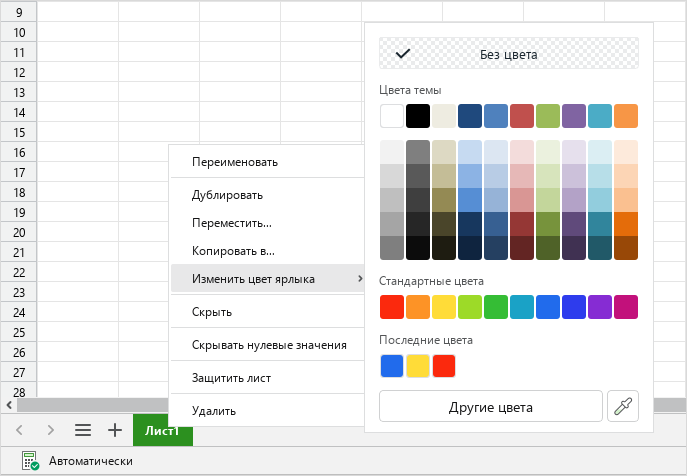Select row 27 header

pos(19,373)
